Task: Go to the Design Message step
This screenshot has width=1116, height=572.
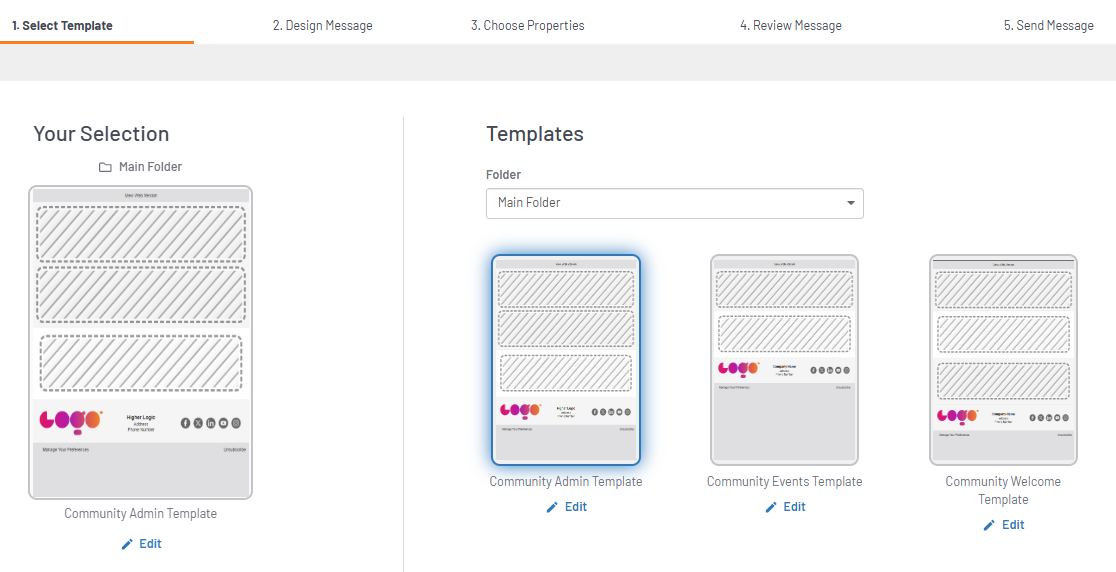Action: click(x=322, y=25)
